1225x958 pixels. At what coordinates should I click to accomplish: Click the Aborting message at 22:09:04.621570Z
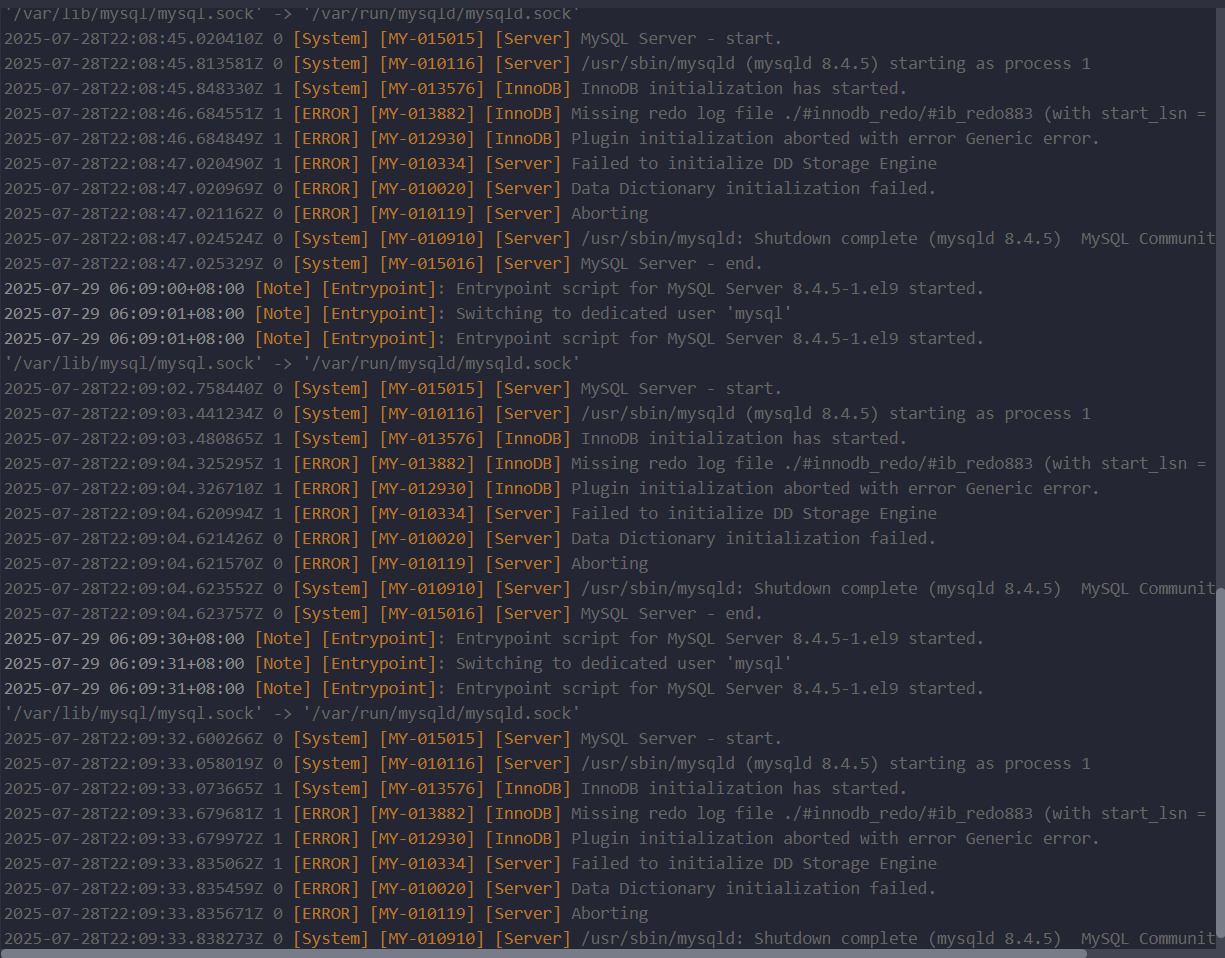609,563
